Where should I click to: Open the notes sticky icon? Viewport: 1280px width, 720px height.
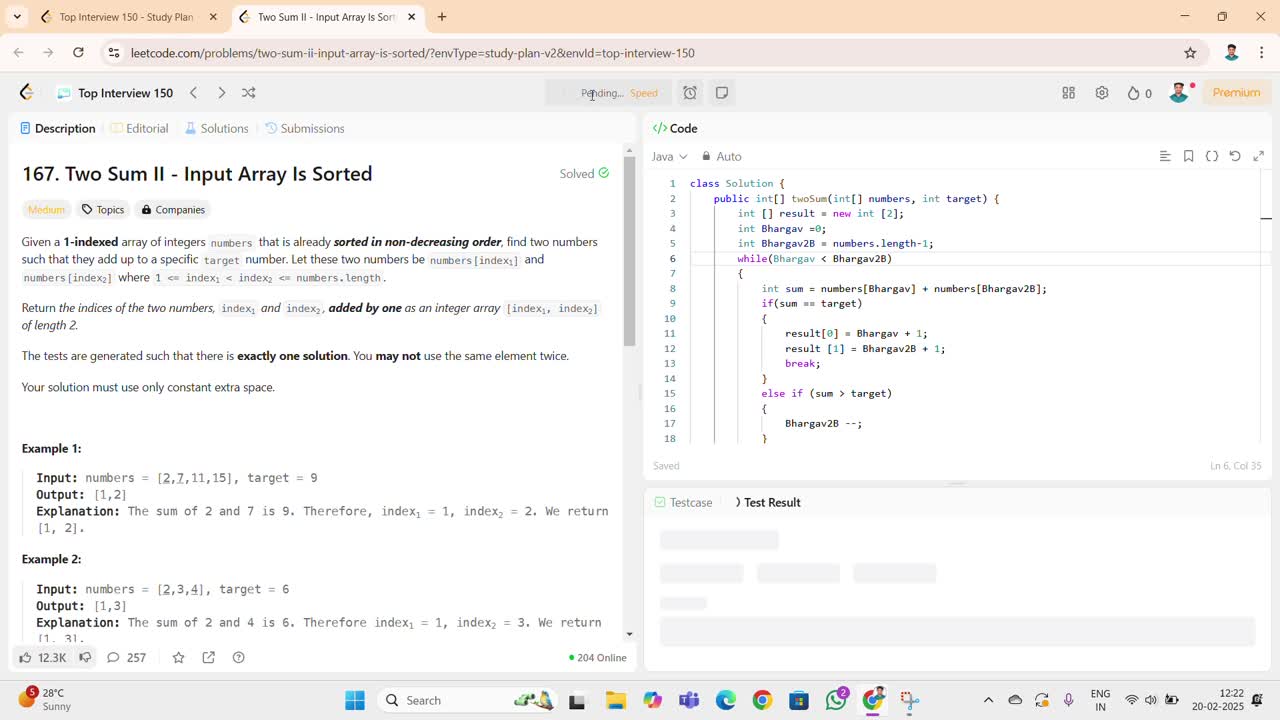pos(722,93)
